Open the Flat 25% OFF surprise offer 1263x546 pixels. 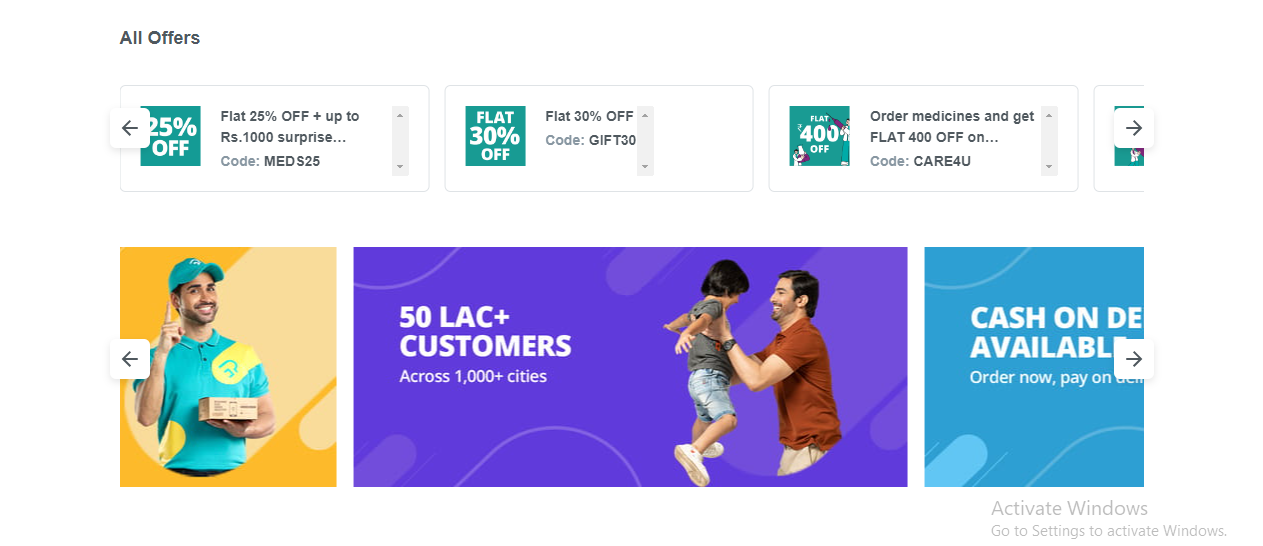point(290,127)
